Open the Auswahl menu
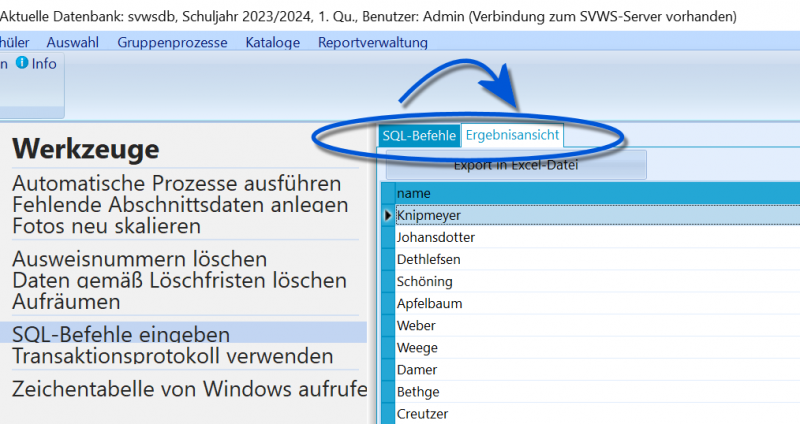 pyautogui.click(x=72, y=42)
